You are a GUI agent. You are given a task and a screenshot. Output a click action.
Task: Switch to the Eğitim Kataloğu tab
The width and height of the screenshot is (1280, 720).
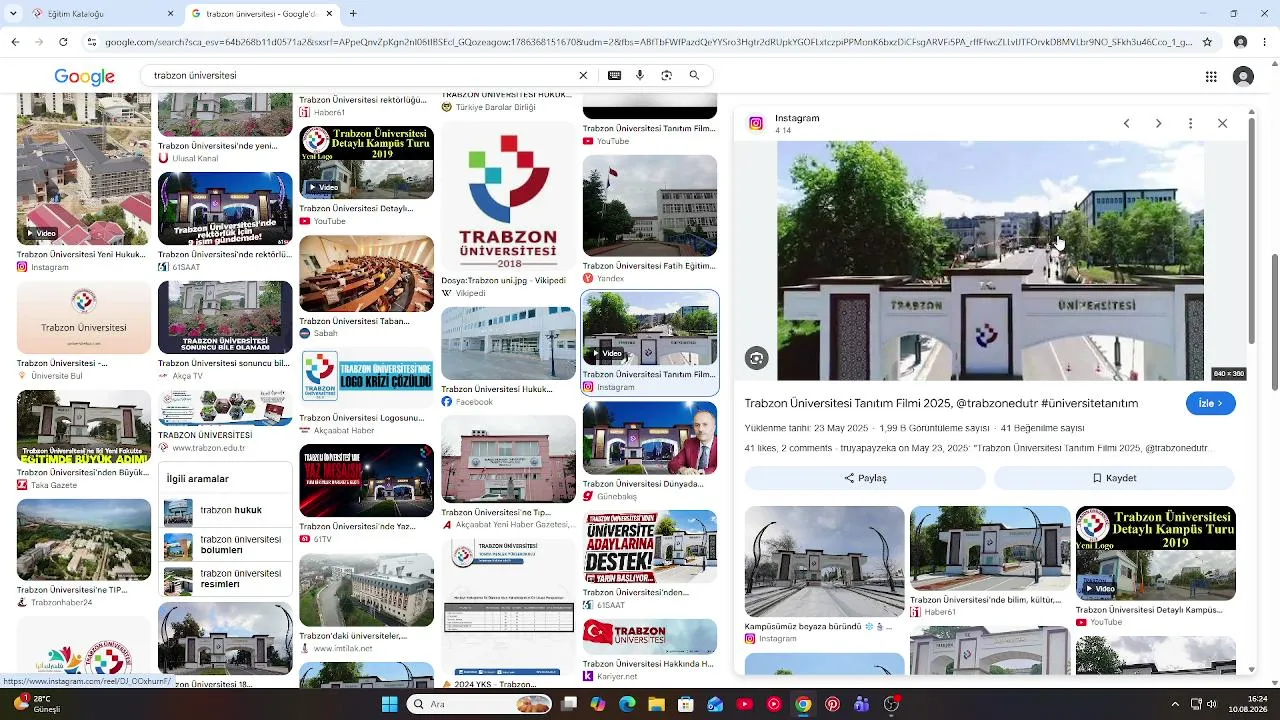click(99, 14)
